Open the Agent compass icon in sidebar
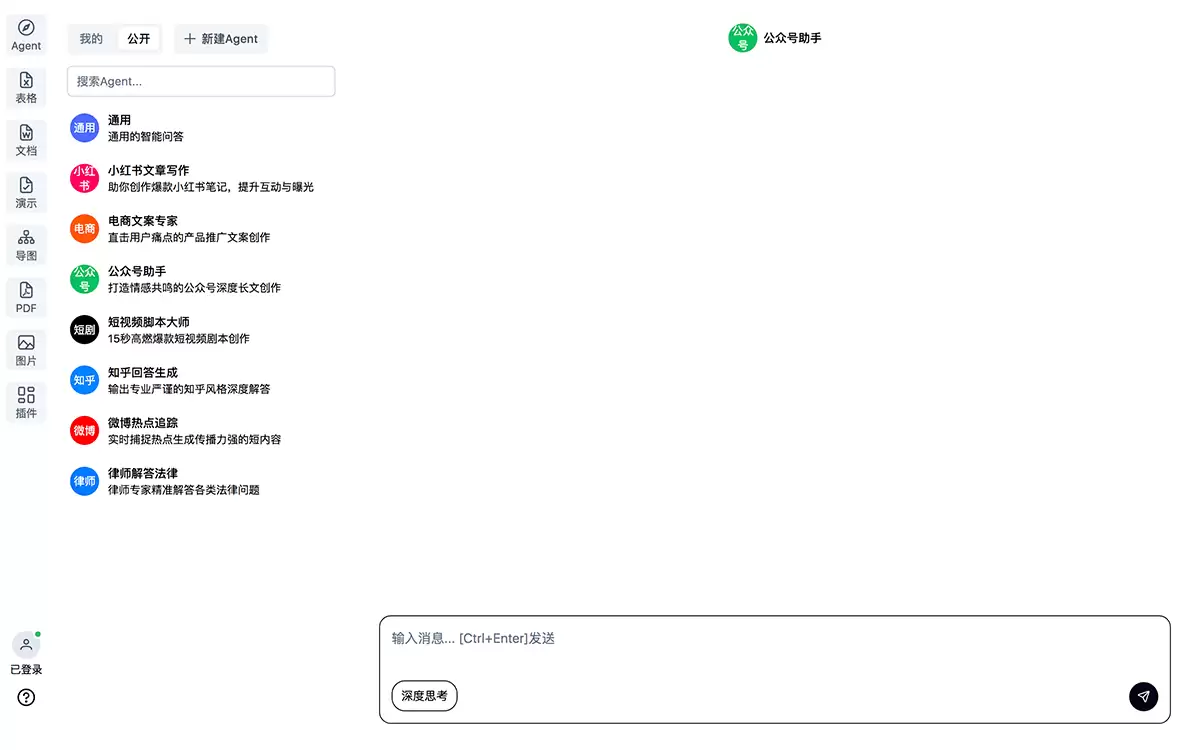This screenshot has width=1200, height=750. 26,35
